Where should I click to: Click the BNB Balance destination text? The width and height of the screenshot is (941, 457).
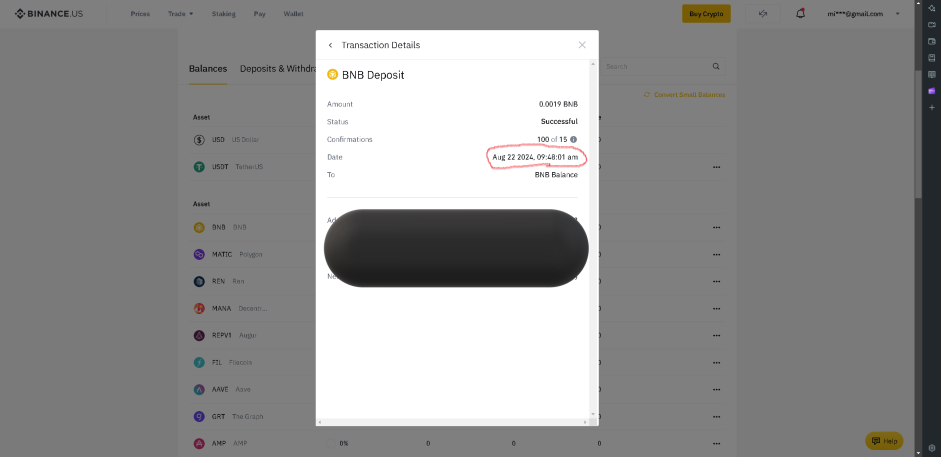(556, 175)
